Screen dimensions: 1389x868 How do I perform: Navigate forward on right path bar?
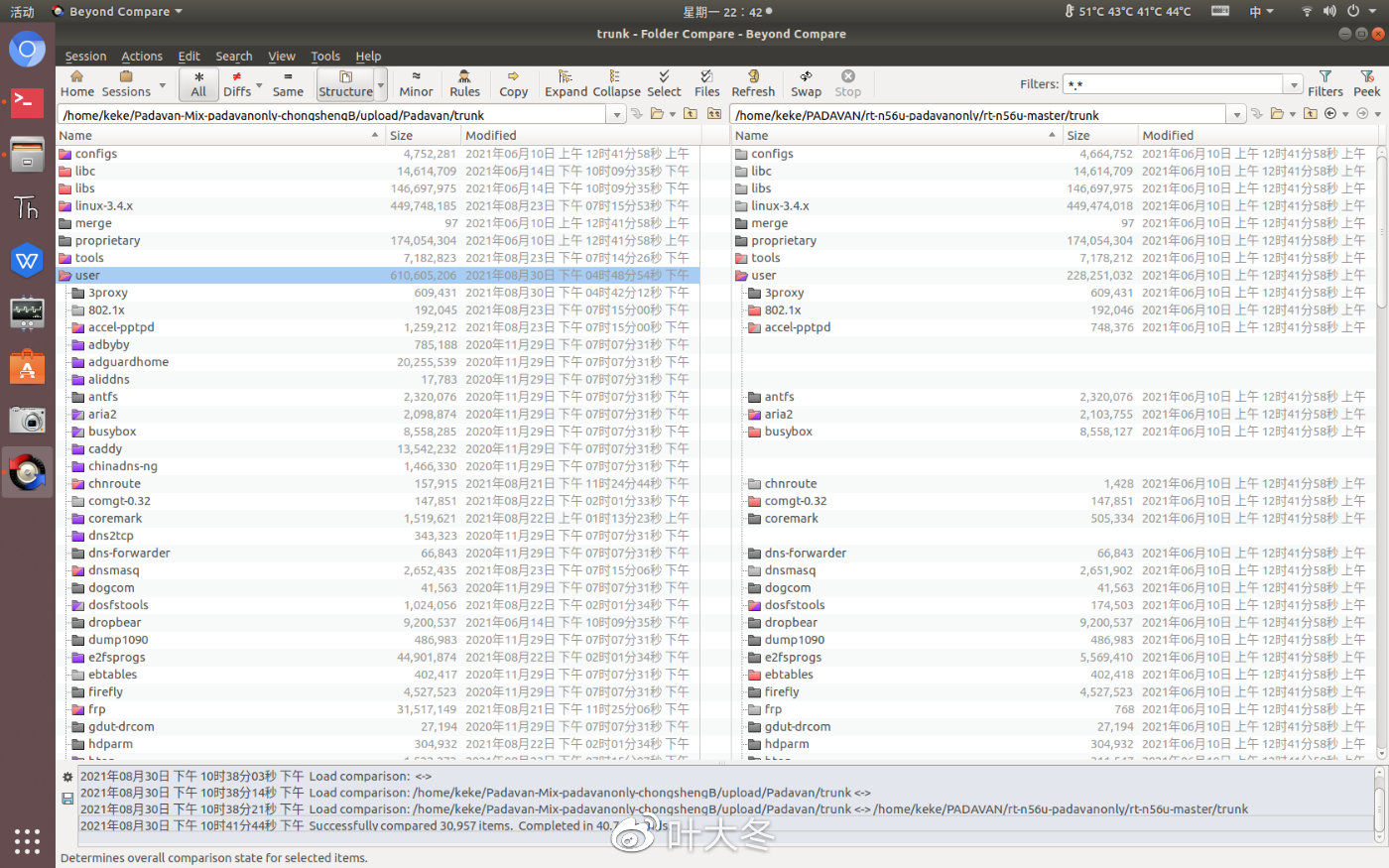click(1362, 114)
